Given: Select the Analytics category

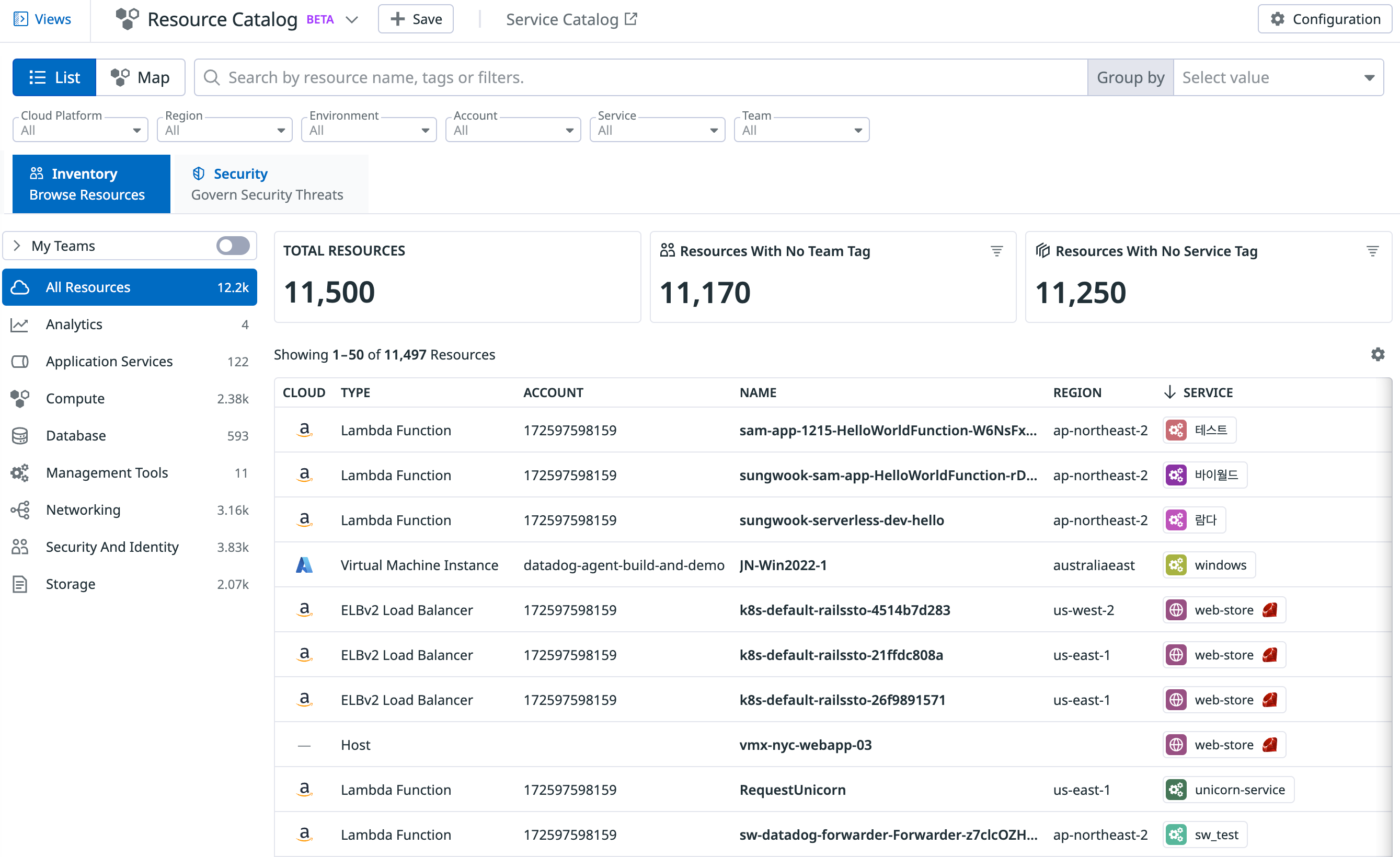Looking at the screenshot, I should (x=73, y=323).
